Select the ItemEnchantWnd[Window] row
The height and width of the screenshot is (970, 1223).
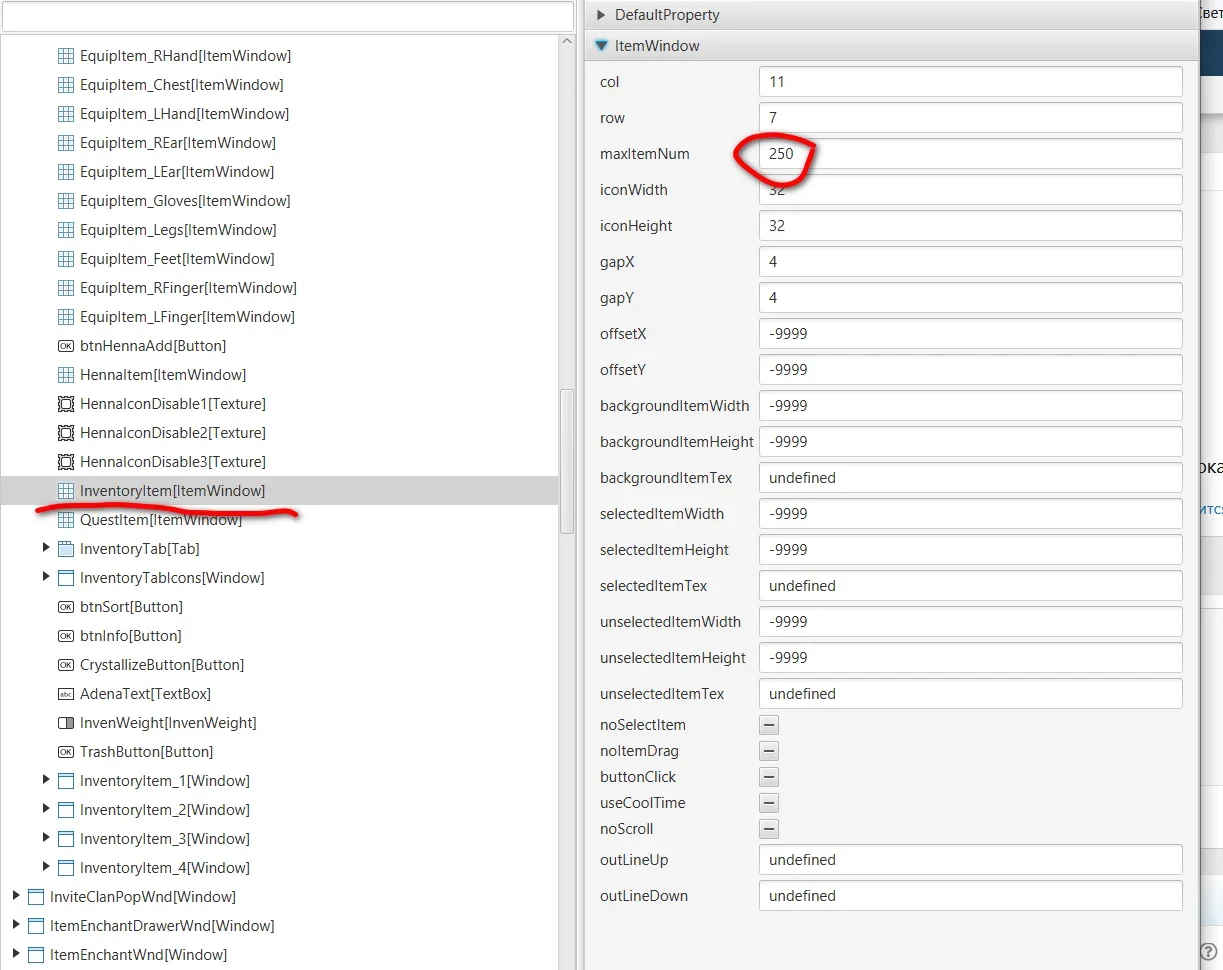point(279,955)
